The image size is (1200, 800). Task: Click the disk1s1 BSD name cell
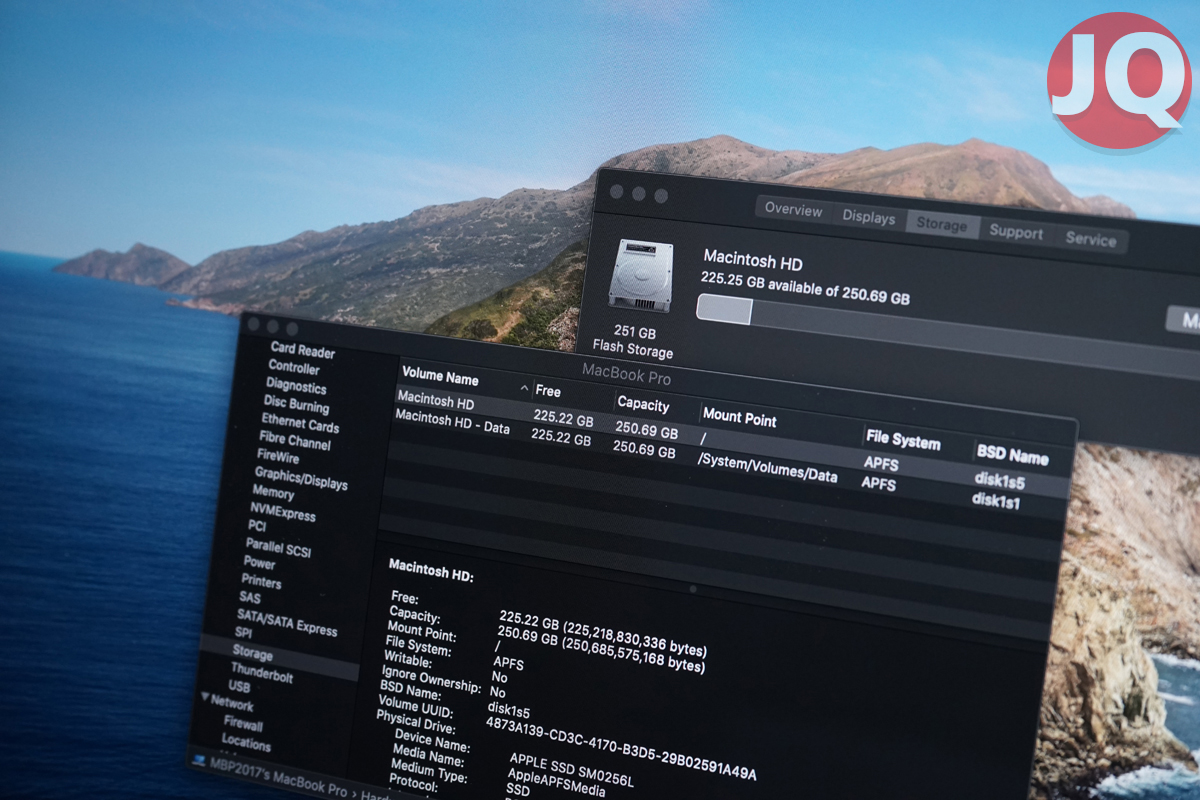[996, 501]
